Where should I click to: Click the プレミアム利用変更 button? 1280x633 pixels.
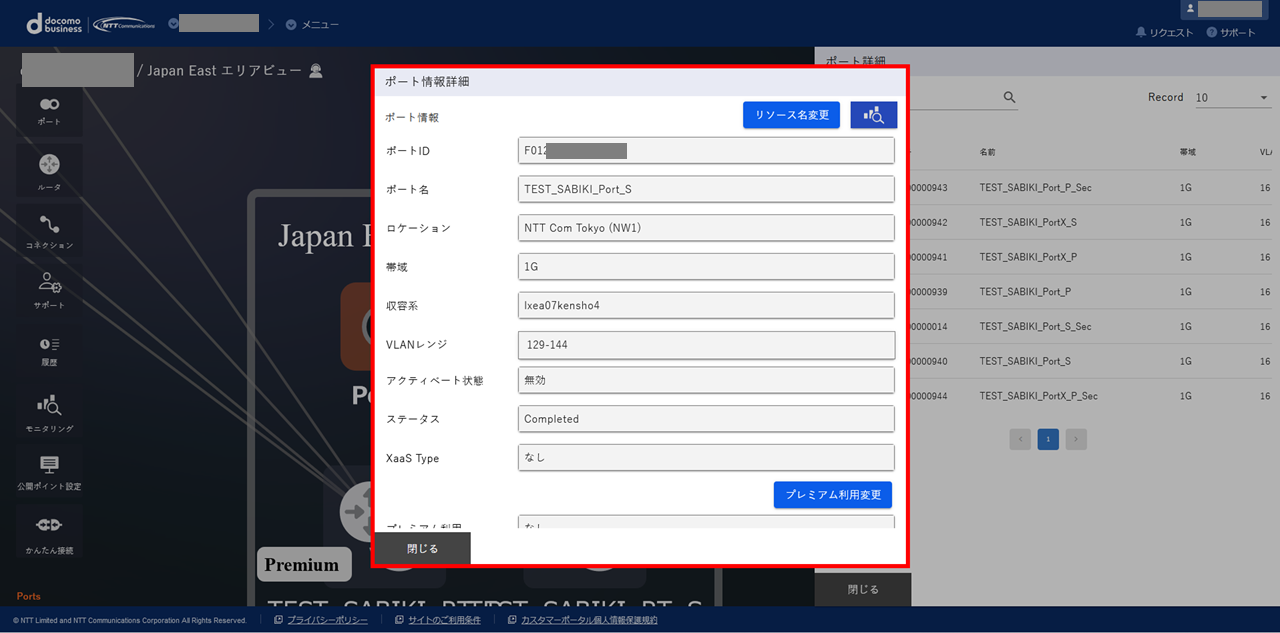(832, 494)
